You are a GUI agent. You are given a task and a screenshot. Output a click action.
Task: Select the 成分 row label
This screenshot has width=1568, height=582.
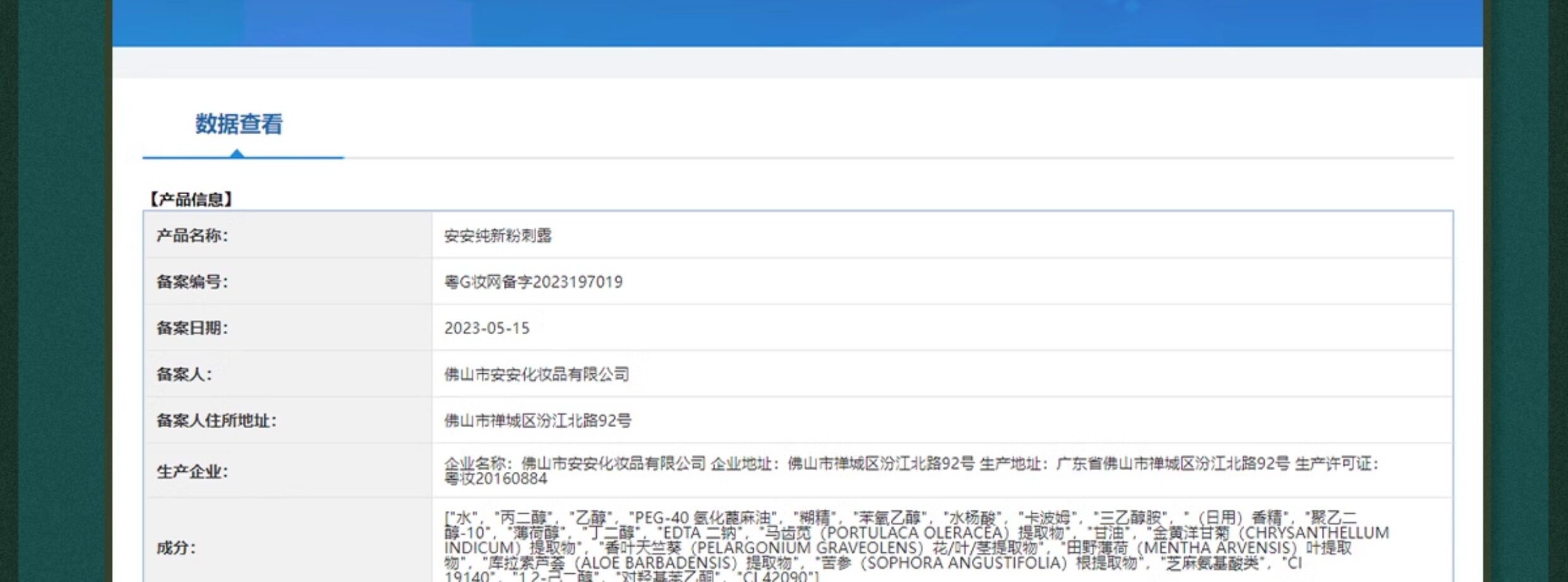176,547
